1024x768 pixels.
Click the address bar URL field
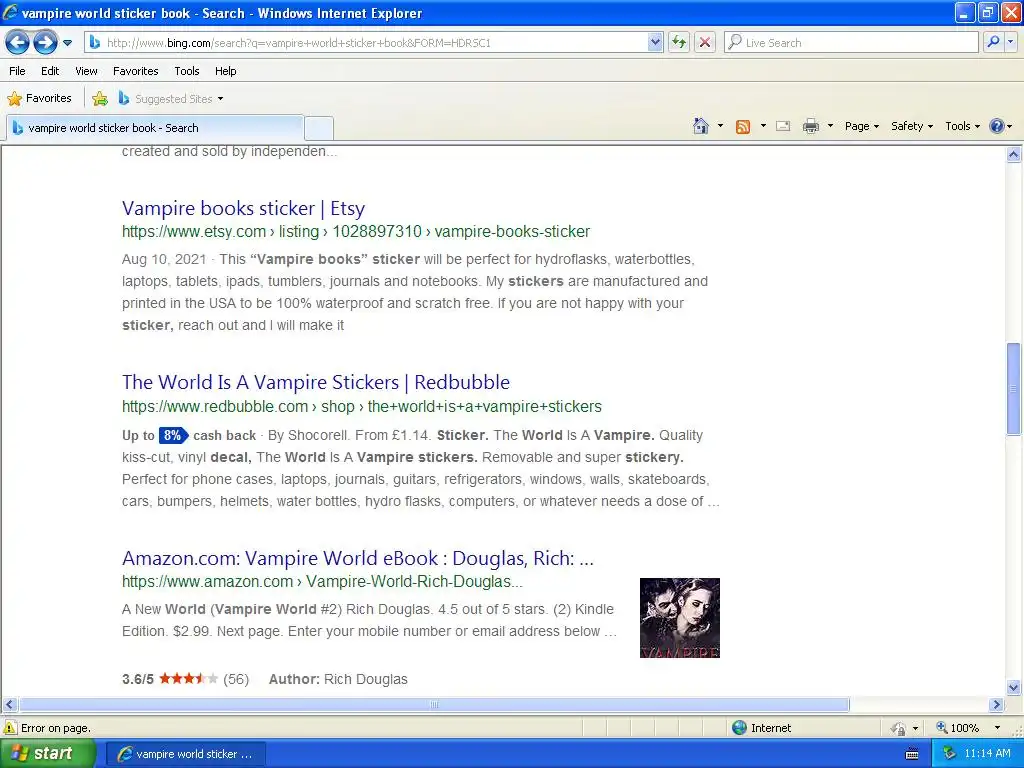click(x=367, y=43)
